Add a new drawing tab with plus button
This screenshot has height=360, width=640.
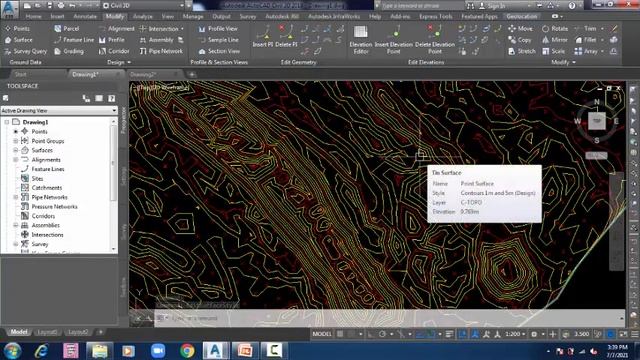(x=191, y=74)
